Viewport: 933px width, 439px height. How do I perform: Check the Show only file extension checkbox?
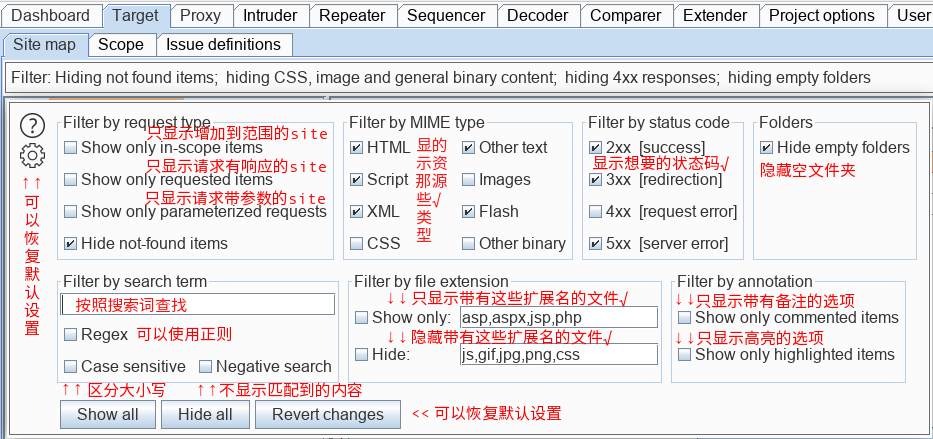pos(362,318)
